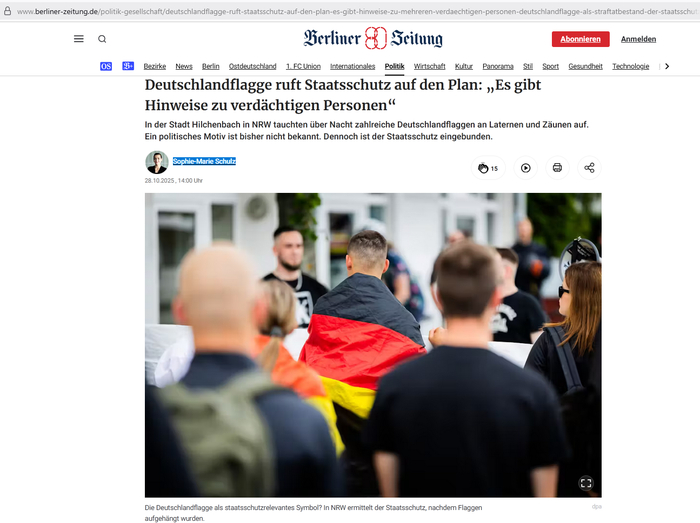Viewport: 700px width, 523px height.
Task: Click the clap reaction icon showing 15
Action: tap(488, 168)
